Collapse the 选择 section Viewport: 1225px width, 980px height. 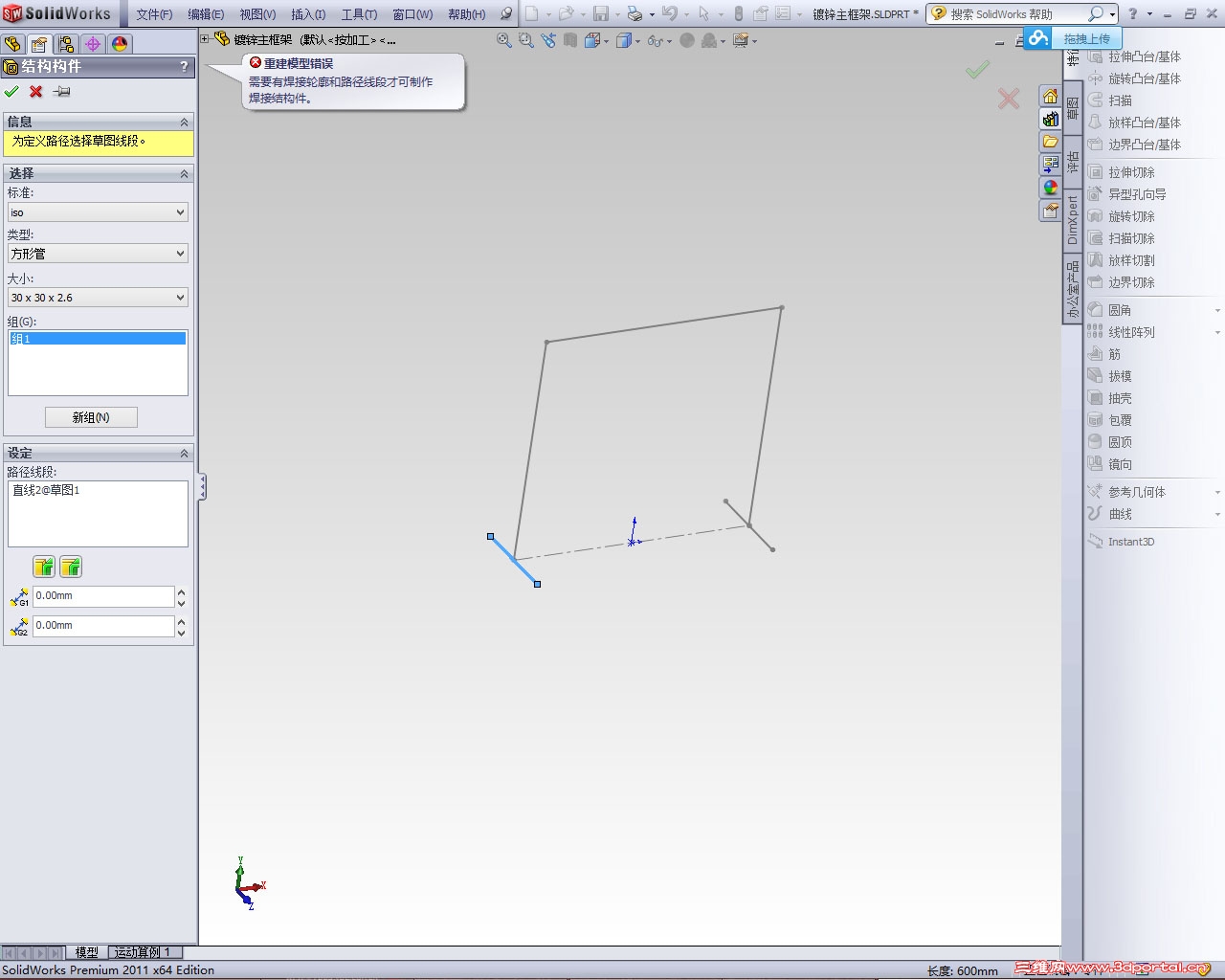[x=184, y=173]
